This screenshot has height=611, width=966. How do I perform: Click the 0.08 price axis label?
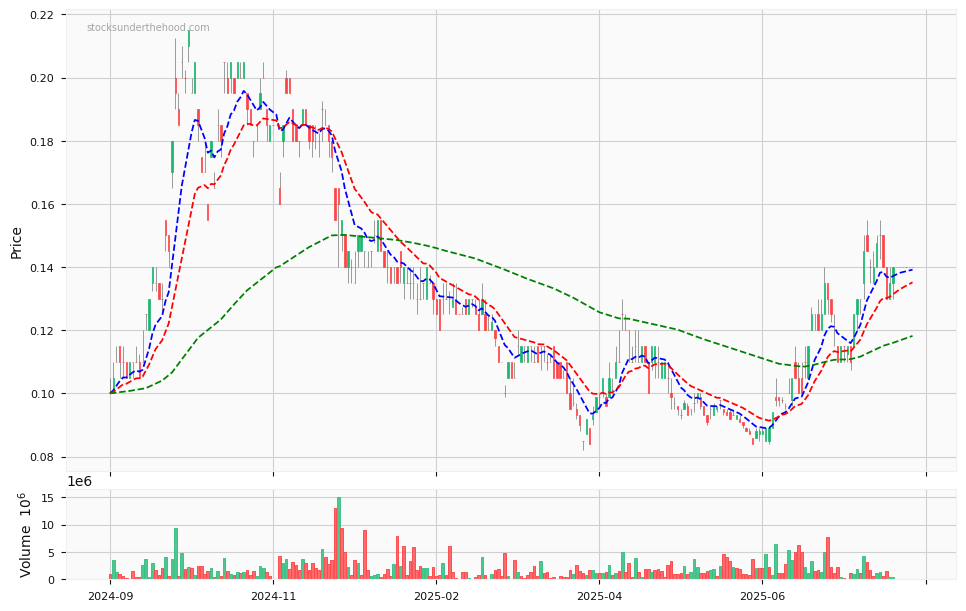[x=41, y=457]
